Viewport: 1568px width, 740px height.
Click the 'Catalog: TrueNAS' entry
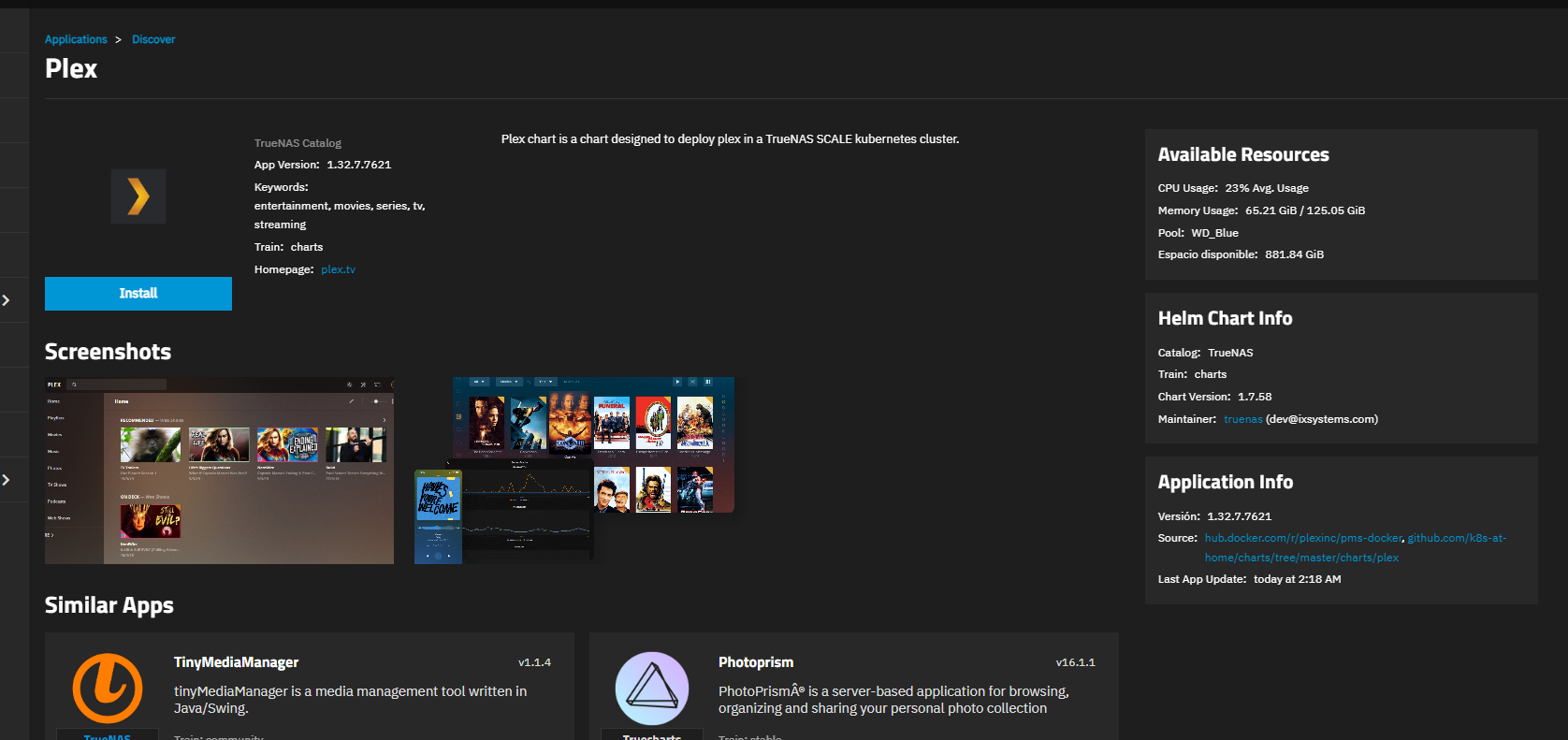tap(1206, 353)
